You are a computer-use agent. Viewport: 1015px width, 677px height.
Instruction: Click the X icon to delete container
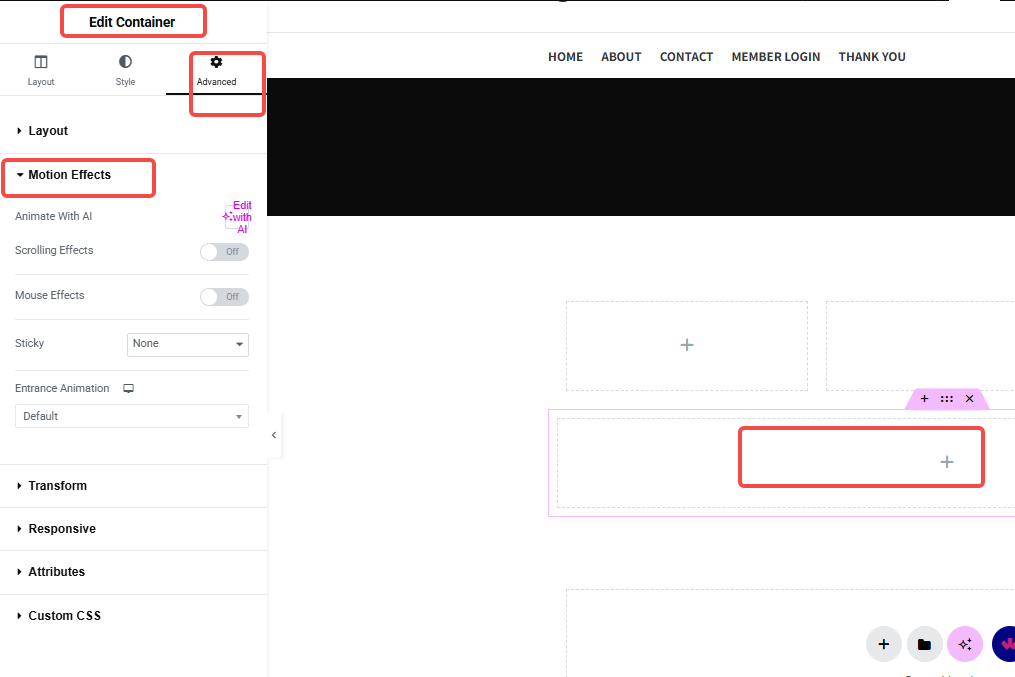pos(969,398)
